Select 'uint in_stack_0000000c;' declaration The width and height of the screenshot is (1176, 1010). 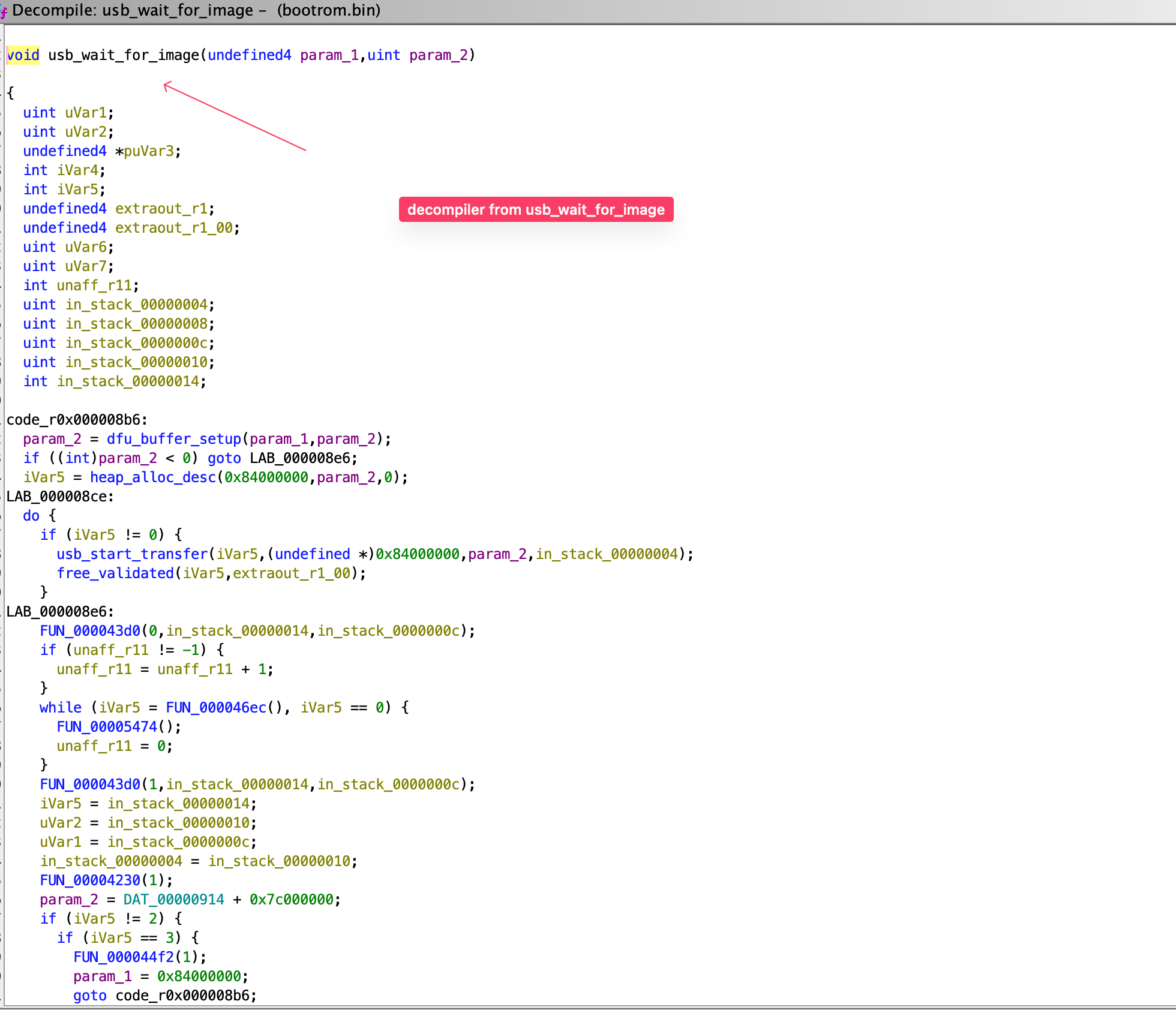coord(118,343)
